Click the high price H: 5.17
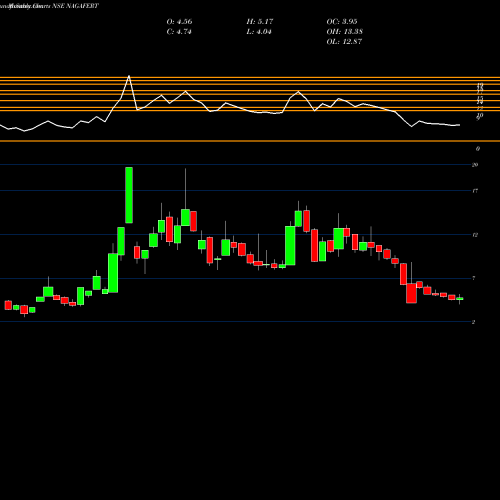 (260, 22)
